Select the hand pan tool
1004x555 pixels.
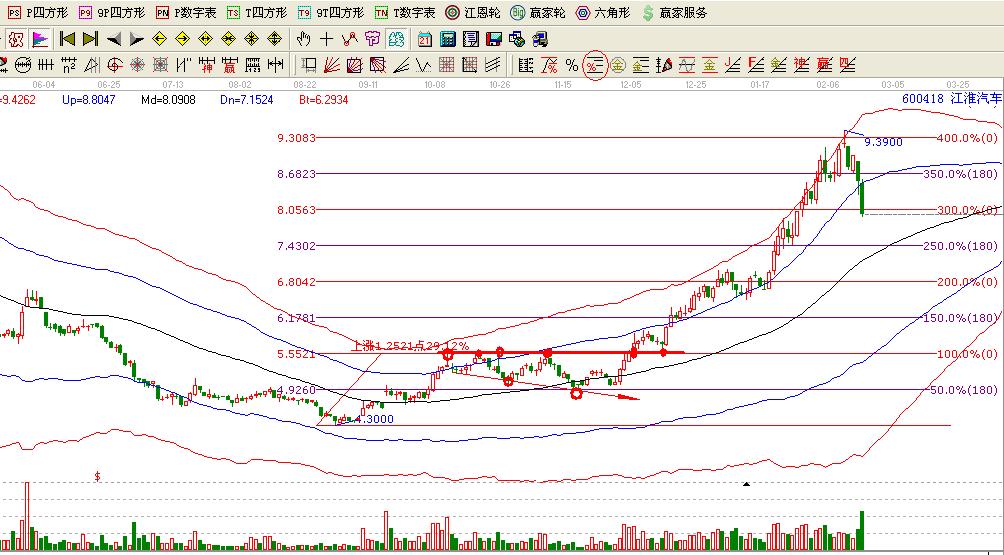(x=305, y=39)
